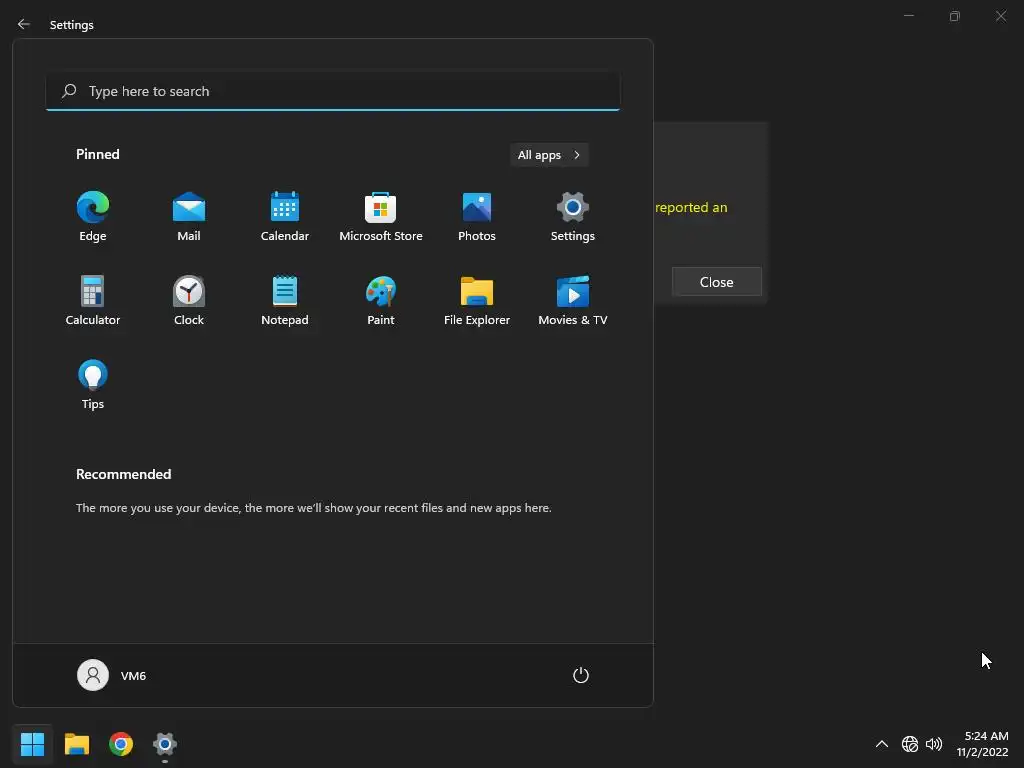Open pinned Settings app in Start
Screen dimensions: 1024x768
point(573,216)
